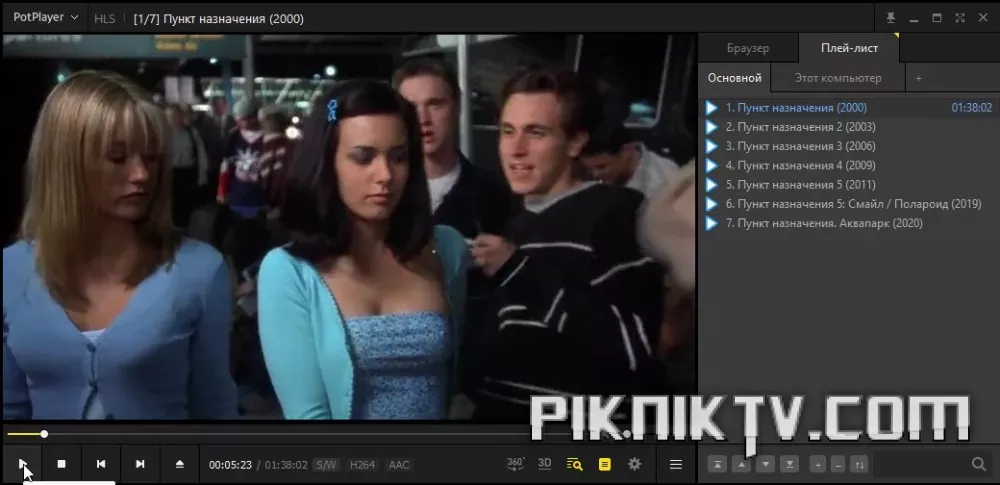Switch to the Браузер tab
1000x485 pixels.
pyautogui.click(x=748, y=48)
